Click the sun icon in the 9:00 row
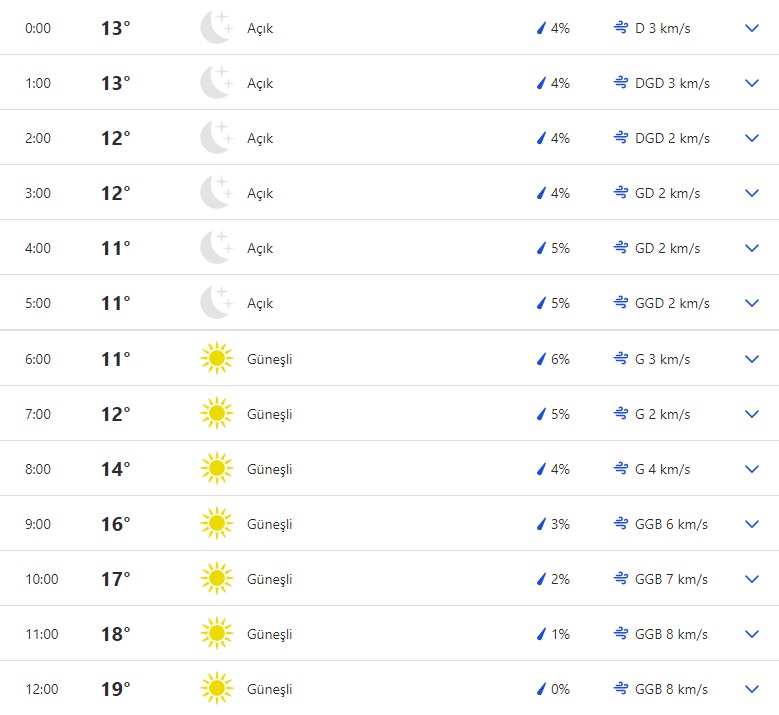The image size is (779, 715). tap(216, 524)
